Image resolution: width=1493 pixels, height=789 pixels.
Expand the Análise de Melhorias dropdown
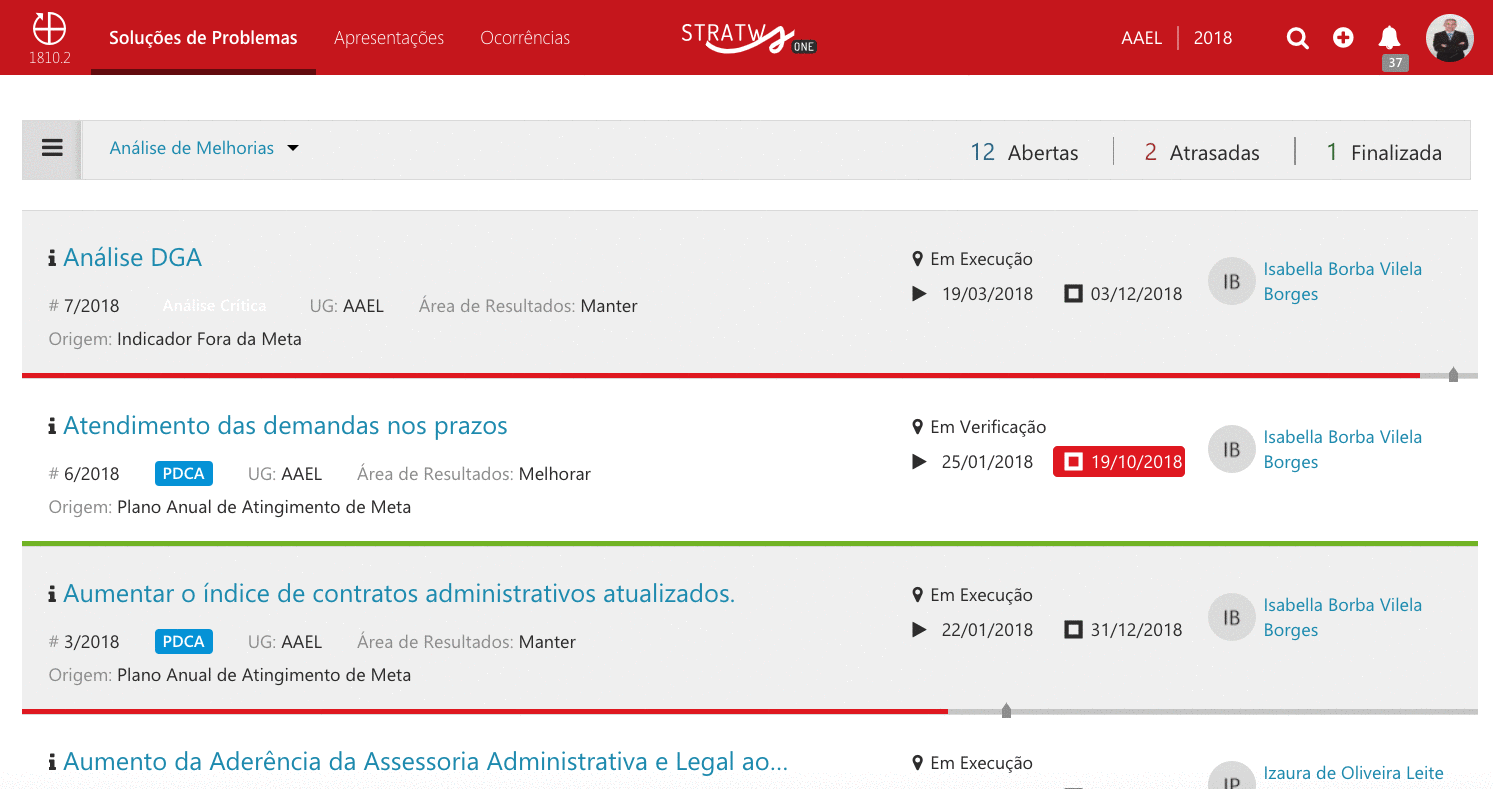(204, 148)
